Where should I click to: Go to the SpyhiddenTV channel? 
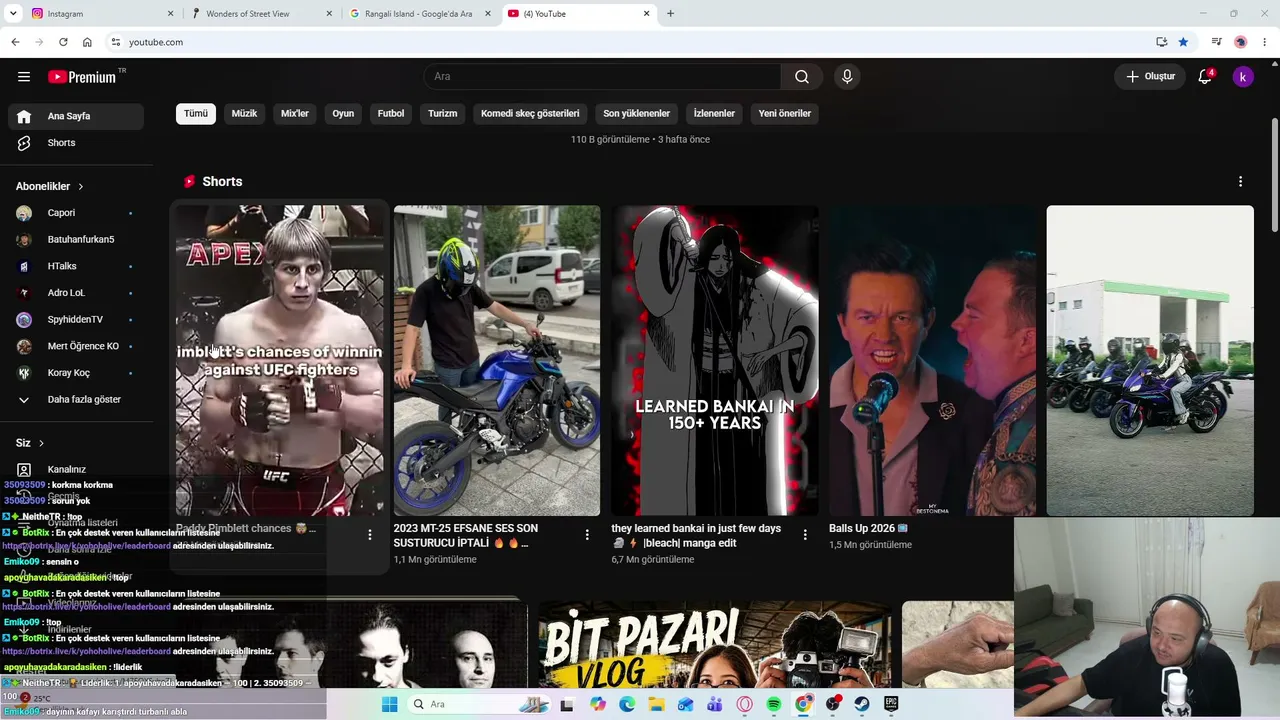coord(76,320)
